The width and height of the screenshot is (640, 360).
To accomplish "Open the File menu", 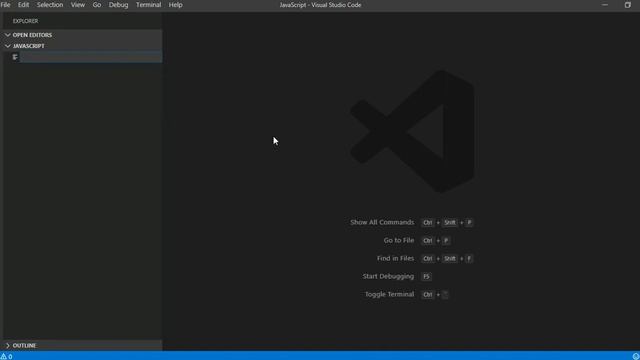I will pos(6,5).
